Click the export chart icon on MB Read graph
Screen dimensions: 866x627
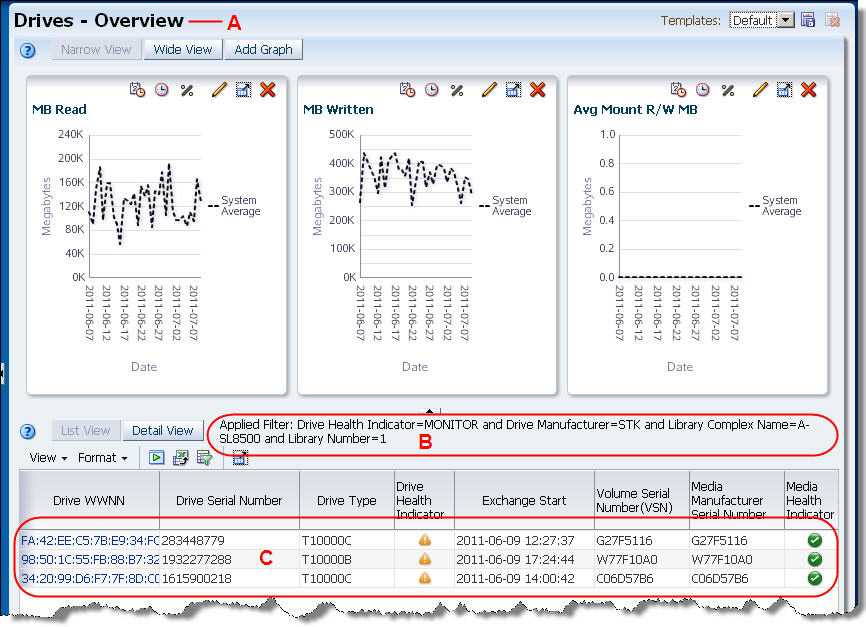(x=244, y=89)
